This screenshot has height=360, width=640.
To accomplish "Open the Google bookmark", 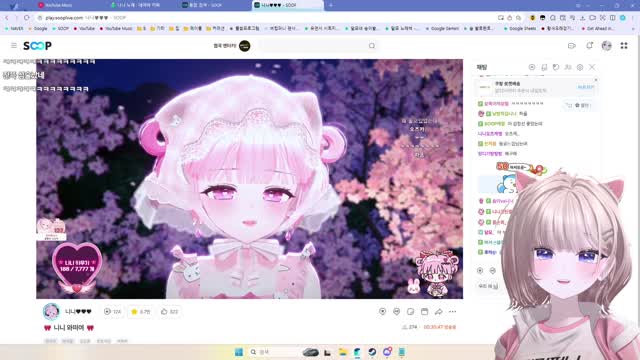I will (x=37, y=29).
